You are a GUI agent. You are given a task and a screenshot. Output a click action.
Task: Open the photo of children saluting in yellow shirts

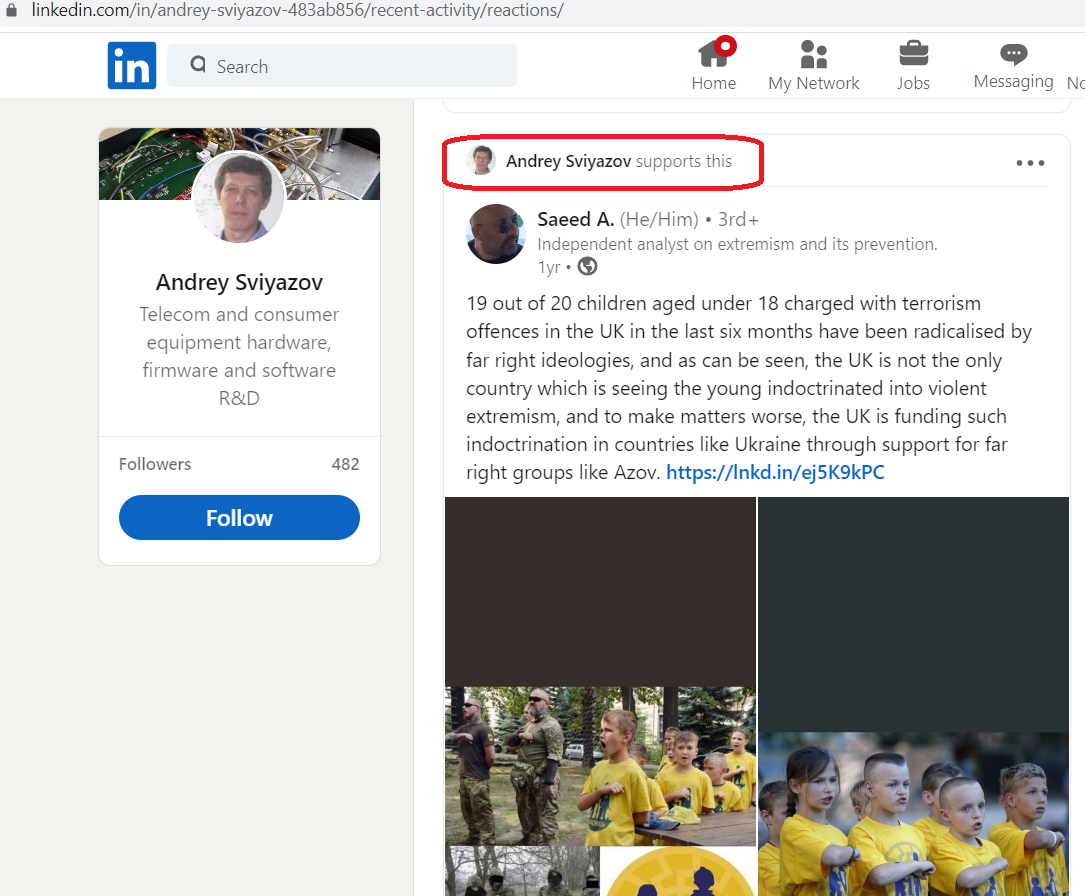coord(913,814)
